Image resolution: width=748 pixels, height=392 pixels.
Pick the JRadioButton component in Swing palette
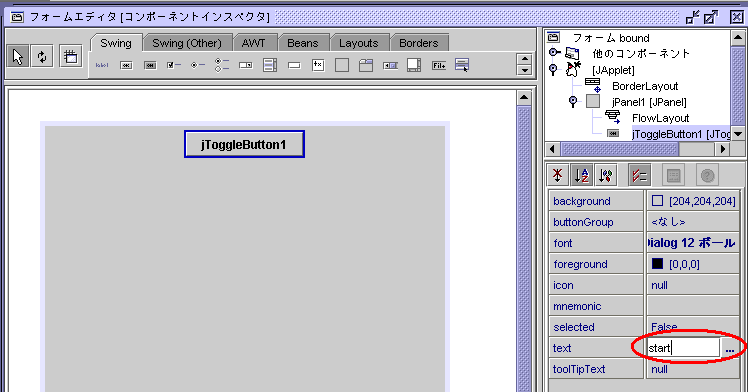(197, 65)
